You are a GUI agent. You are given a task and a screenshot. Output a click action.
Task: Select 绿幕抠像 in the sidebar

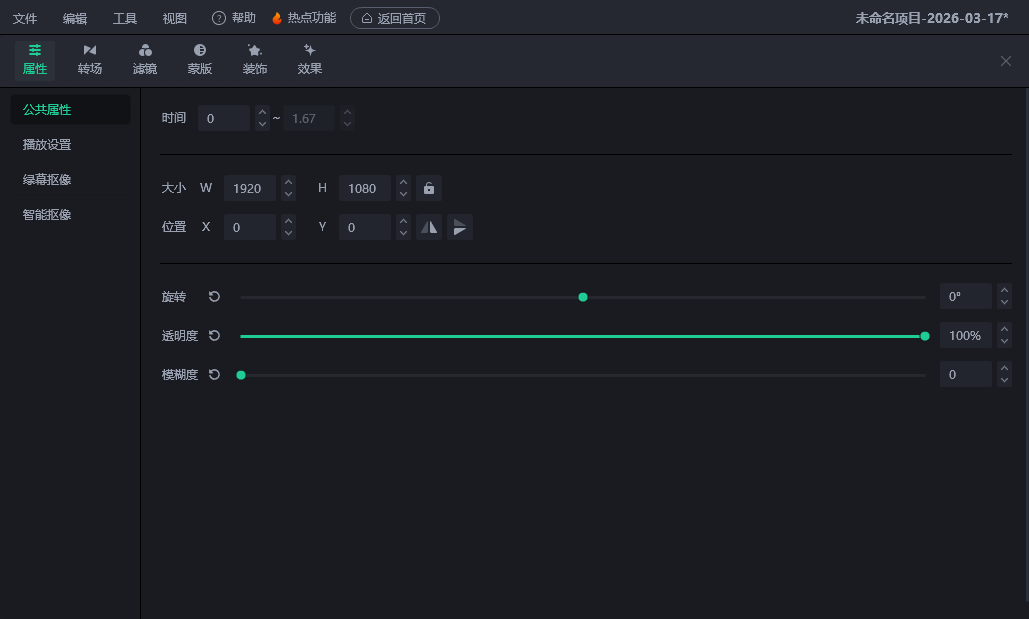tap(47, 180)
